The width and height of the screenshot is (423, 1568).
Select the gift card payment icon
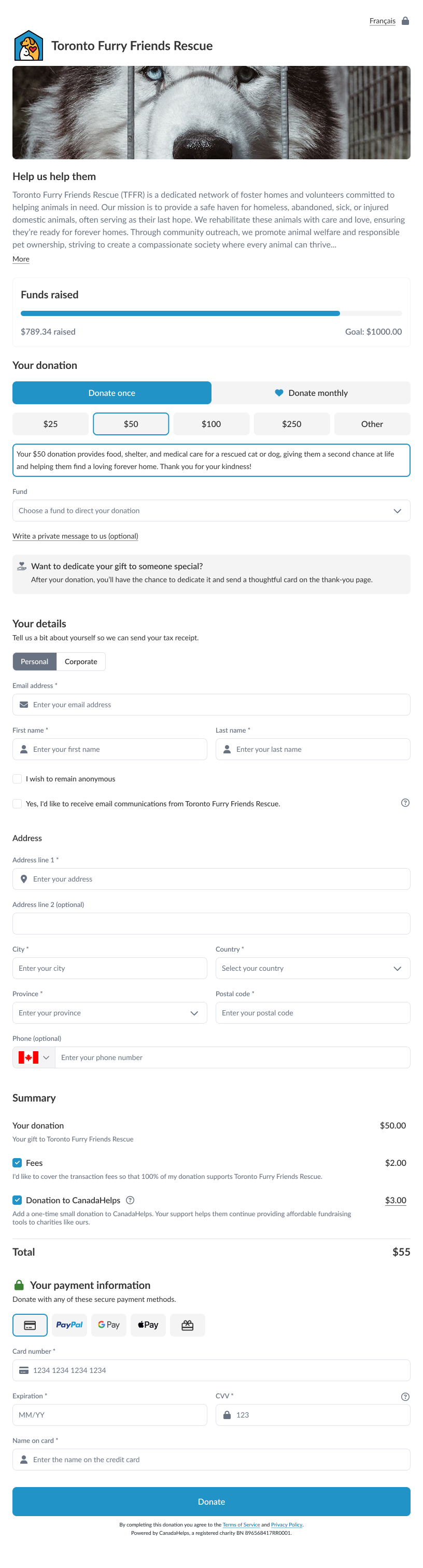tap(187, 1325)
